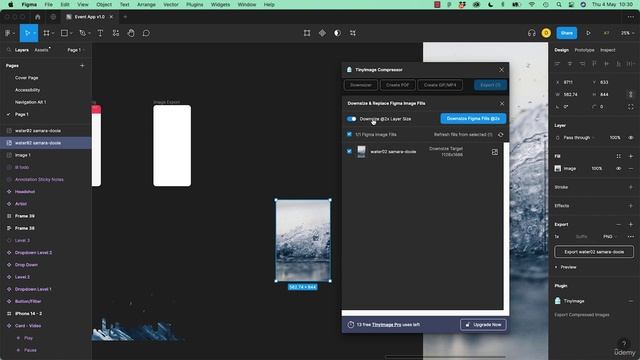This screenshot has width=640, height=360.
Task: Select the Pen tool
Action: pyautogui.click(x=82, y=33)
